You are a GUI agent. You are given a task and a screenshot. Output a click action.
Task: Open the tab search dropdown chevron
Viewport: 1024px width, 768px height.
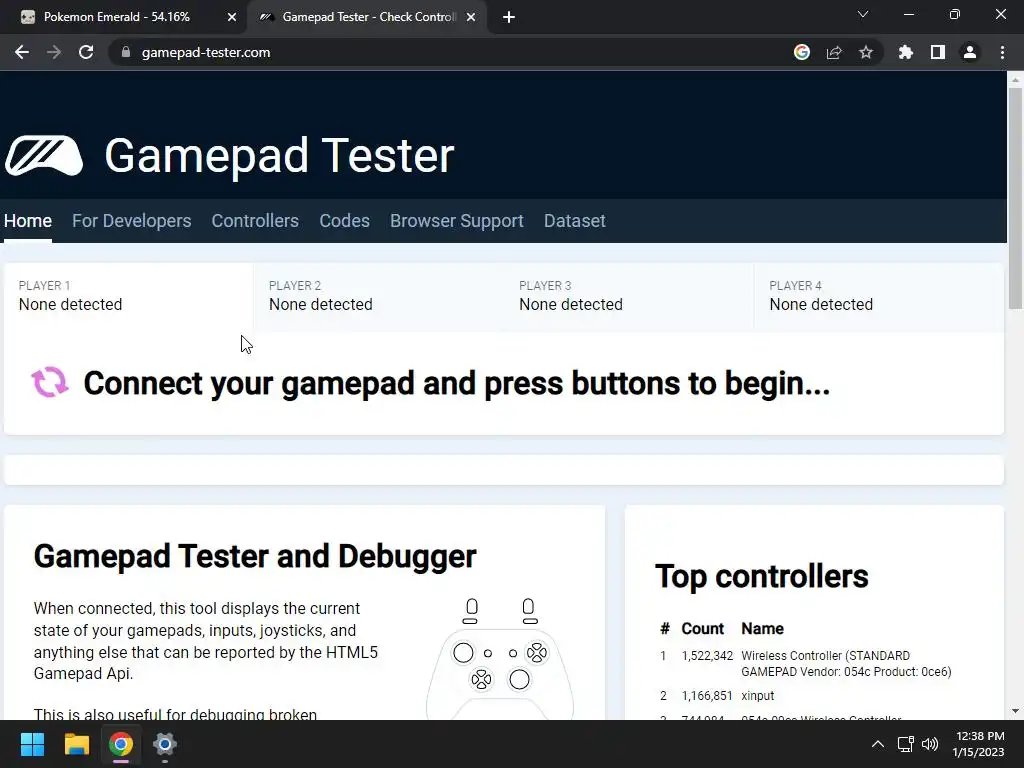[863, 14]
